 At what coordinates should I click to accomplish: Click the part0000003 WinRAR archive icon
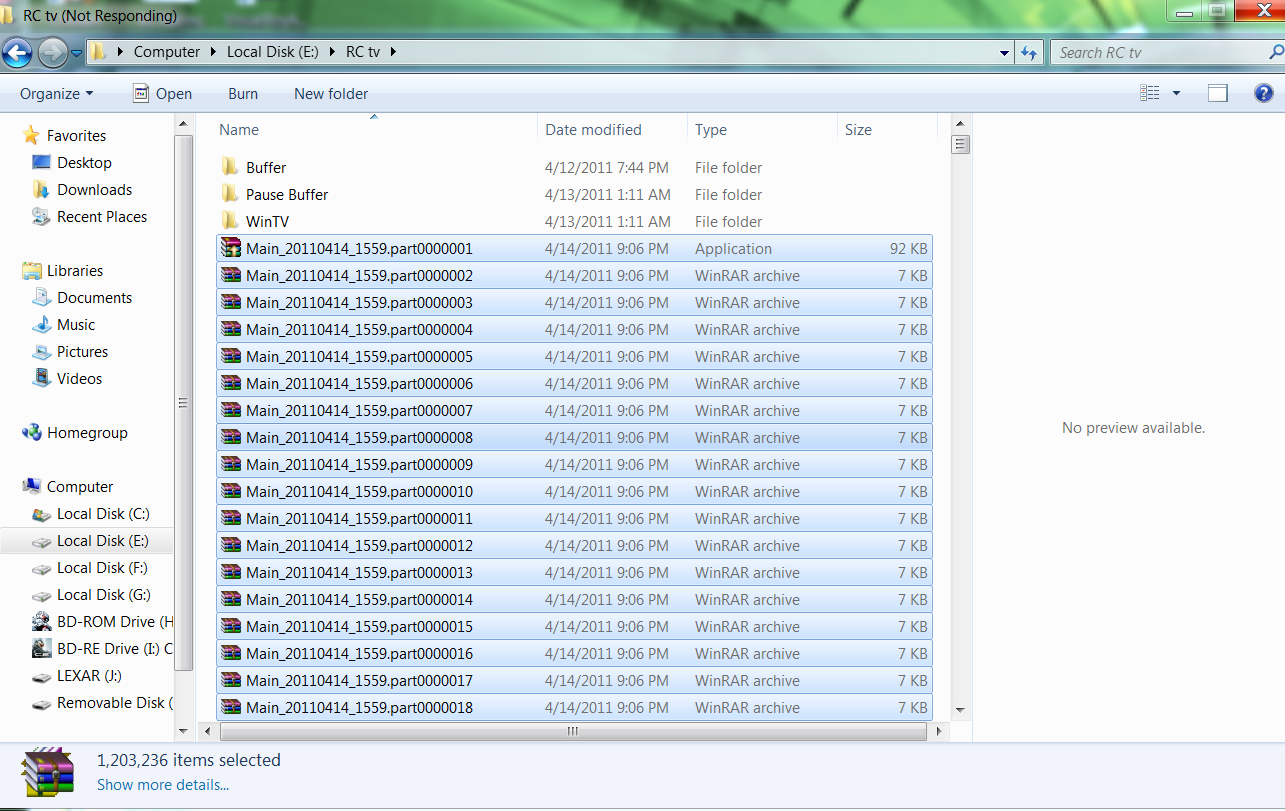[x=231, y=302]
